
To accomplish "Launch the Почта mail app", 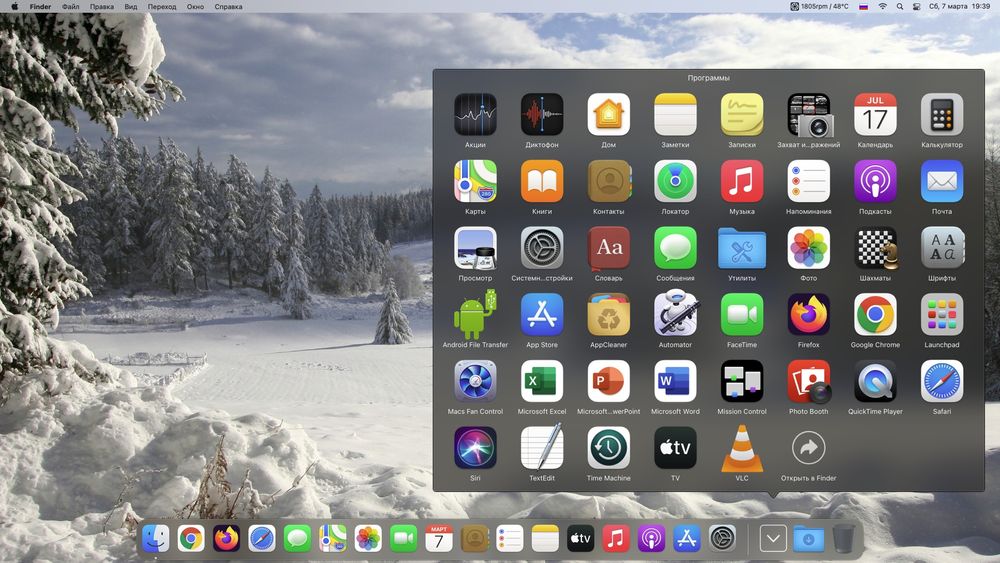I will click(941, 181).
